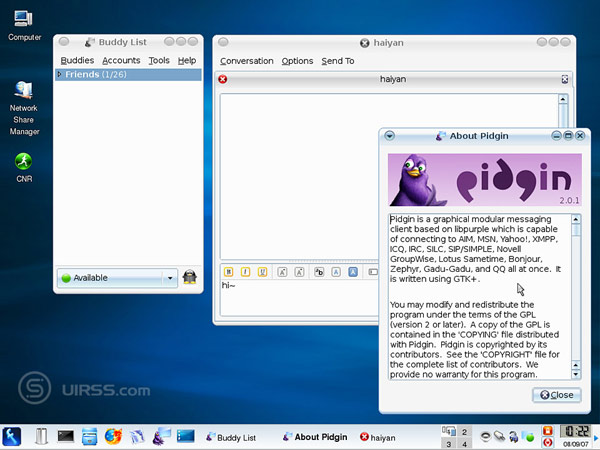600x450 pixels.
Task: Open the terminal from the taskbar
Action: point(66,436)
